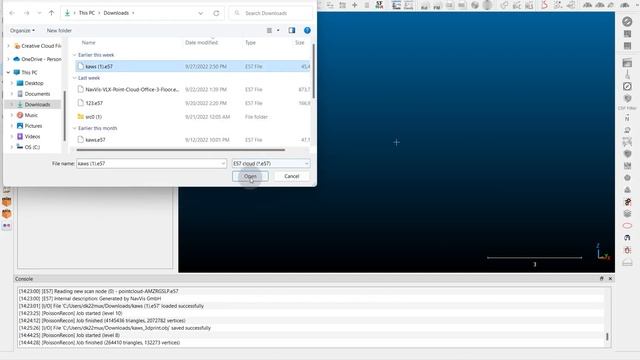Open recent locations dropdown arrow

[39, 13]
